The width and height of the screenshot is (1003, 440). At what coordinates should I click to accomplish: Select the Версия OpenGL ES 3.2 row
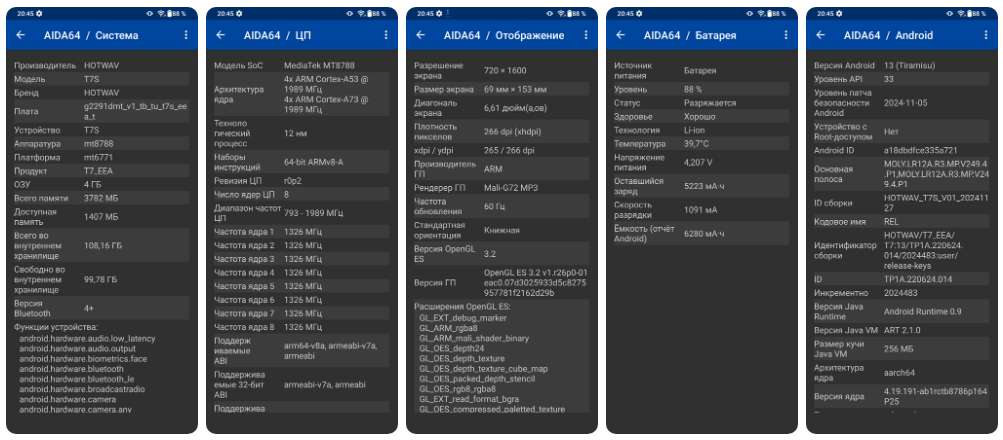(x=501, y=254)
